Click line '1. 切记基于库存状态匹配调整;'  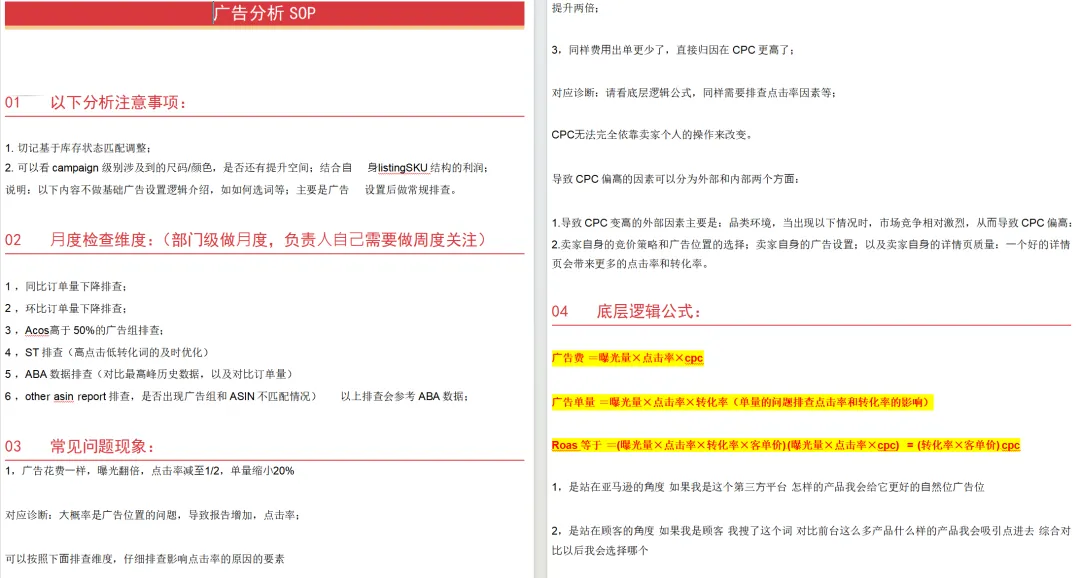tap(78, 148)
